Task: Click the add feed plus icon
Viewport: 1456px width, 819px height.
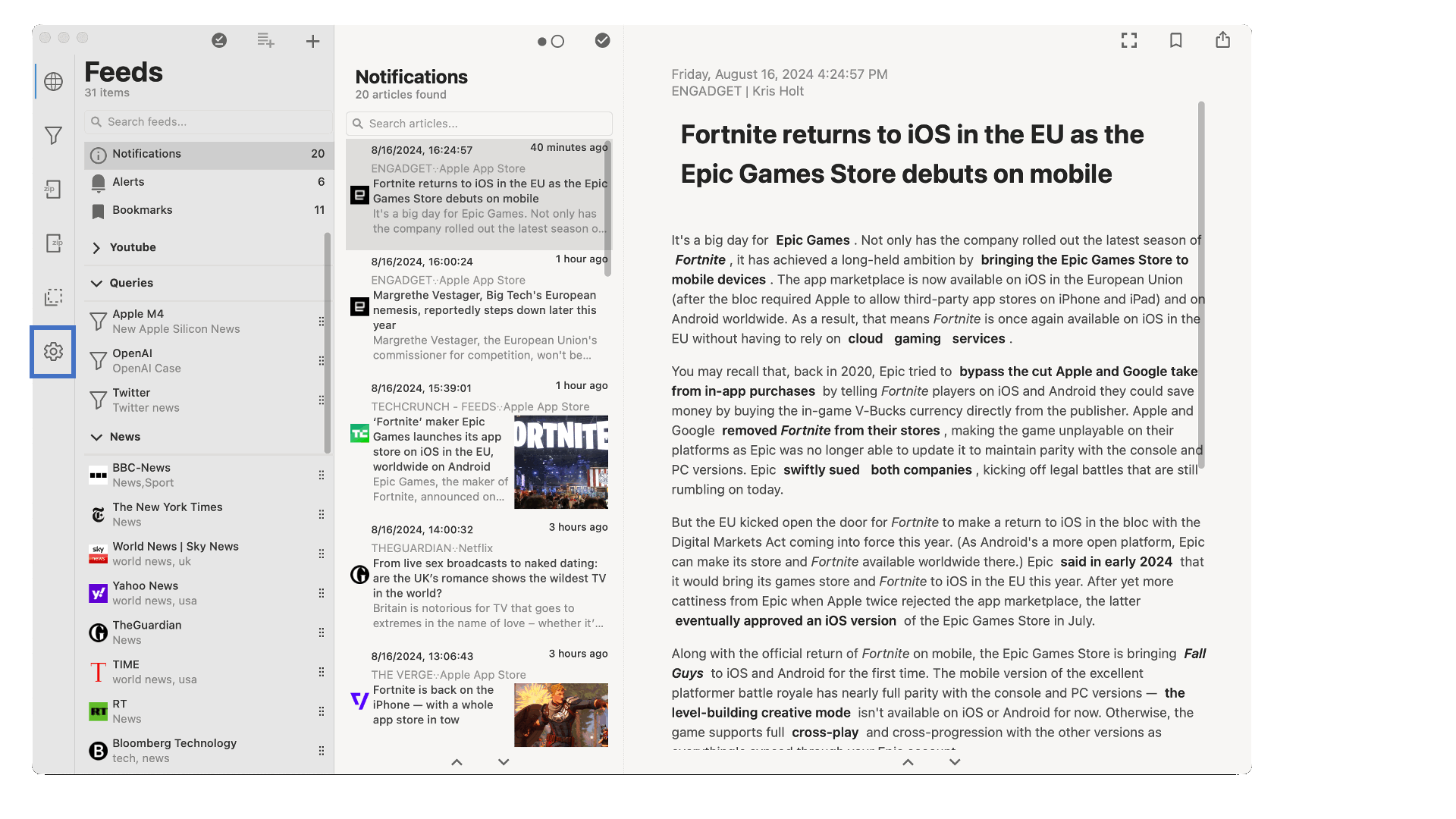Action: pos(312,41)
